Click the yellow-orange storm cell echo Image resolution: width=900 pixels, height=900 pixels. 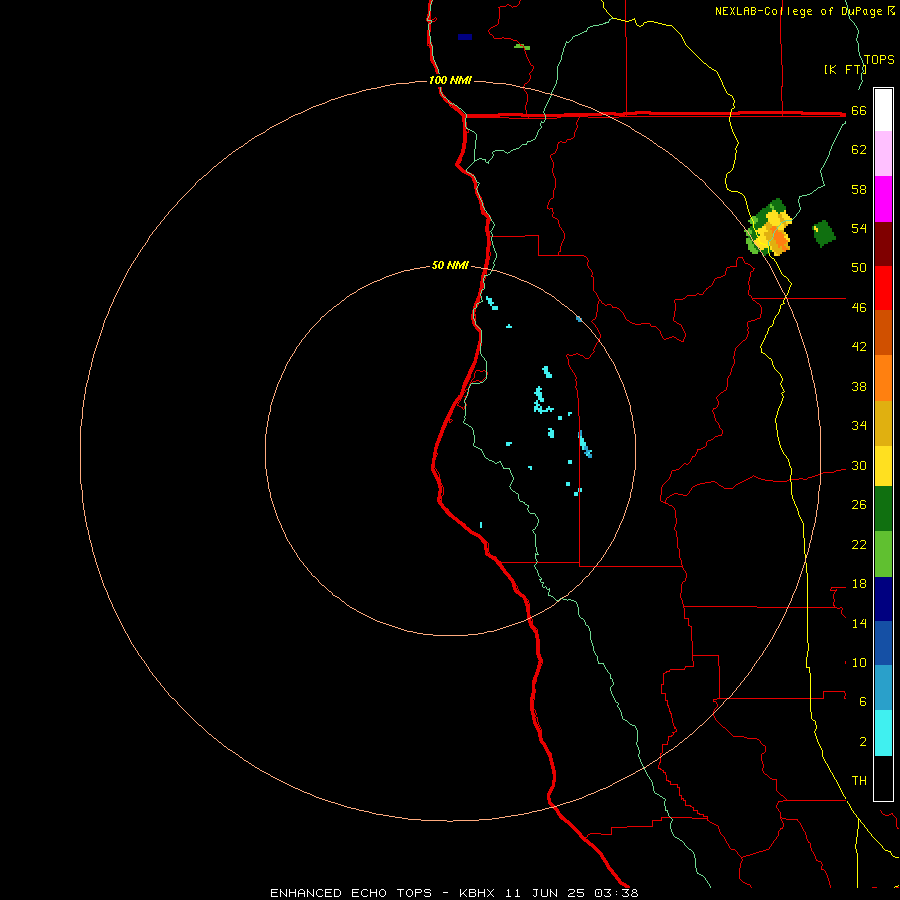point(770,228)
